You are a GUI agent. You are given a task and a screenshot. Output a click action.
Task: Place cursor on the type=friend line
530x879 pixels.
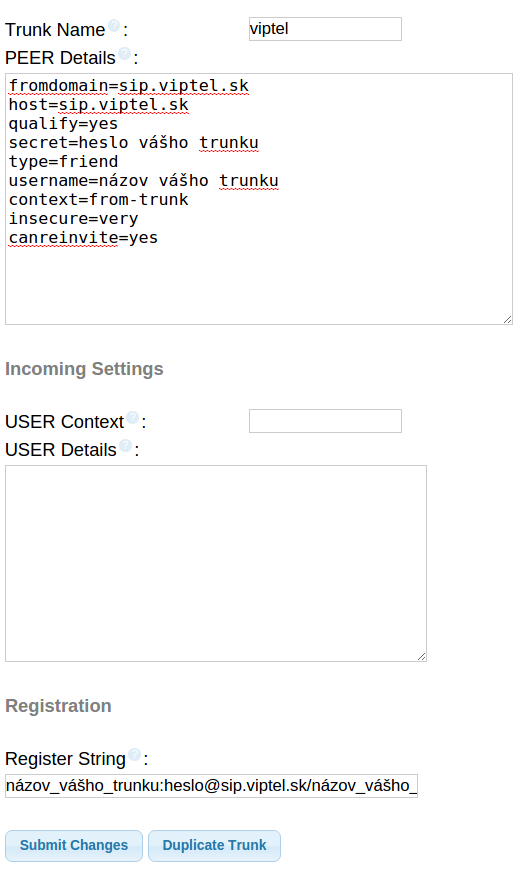(63, 162)
